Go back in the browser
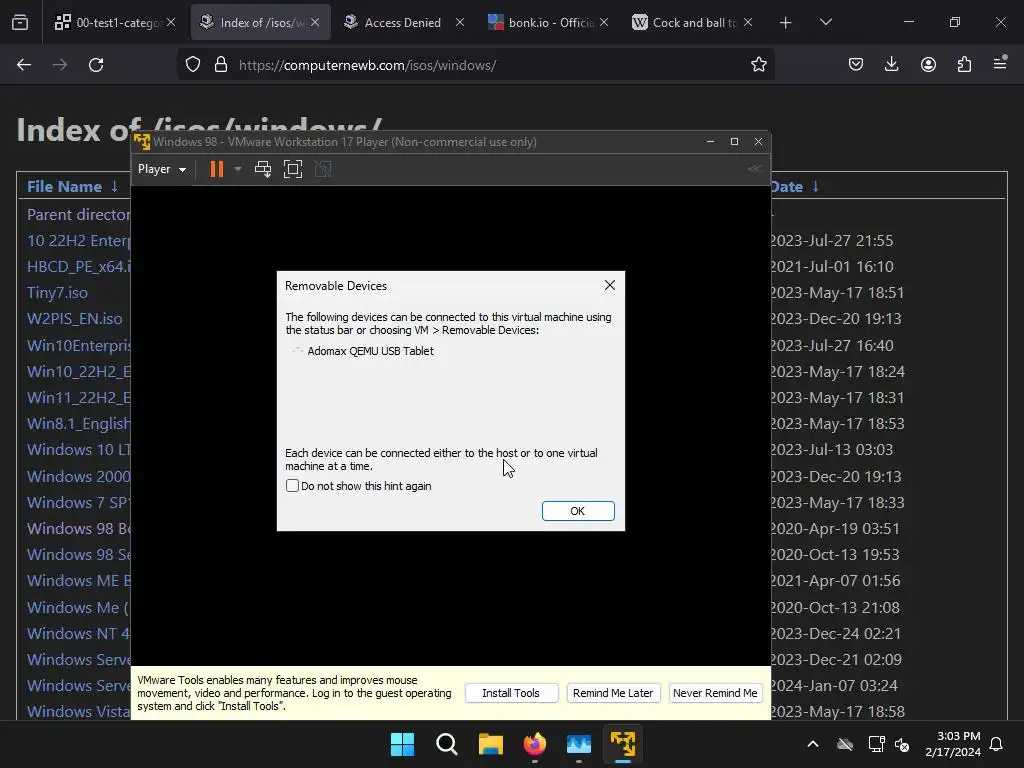This screenshot has height=768, width=1024. click(24, 65)
